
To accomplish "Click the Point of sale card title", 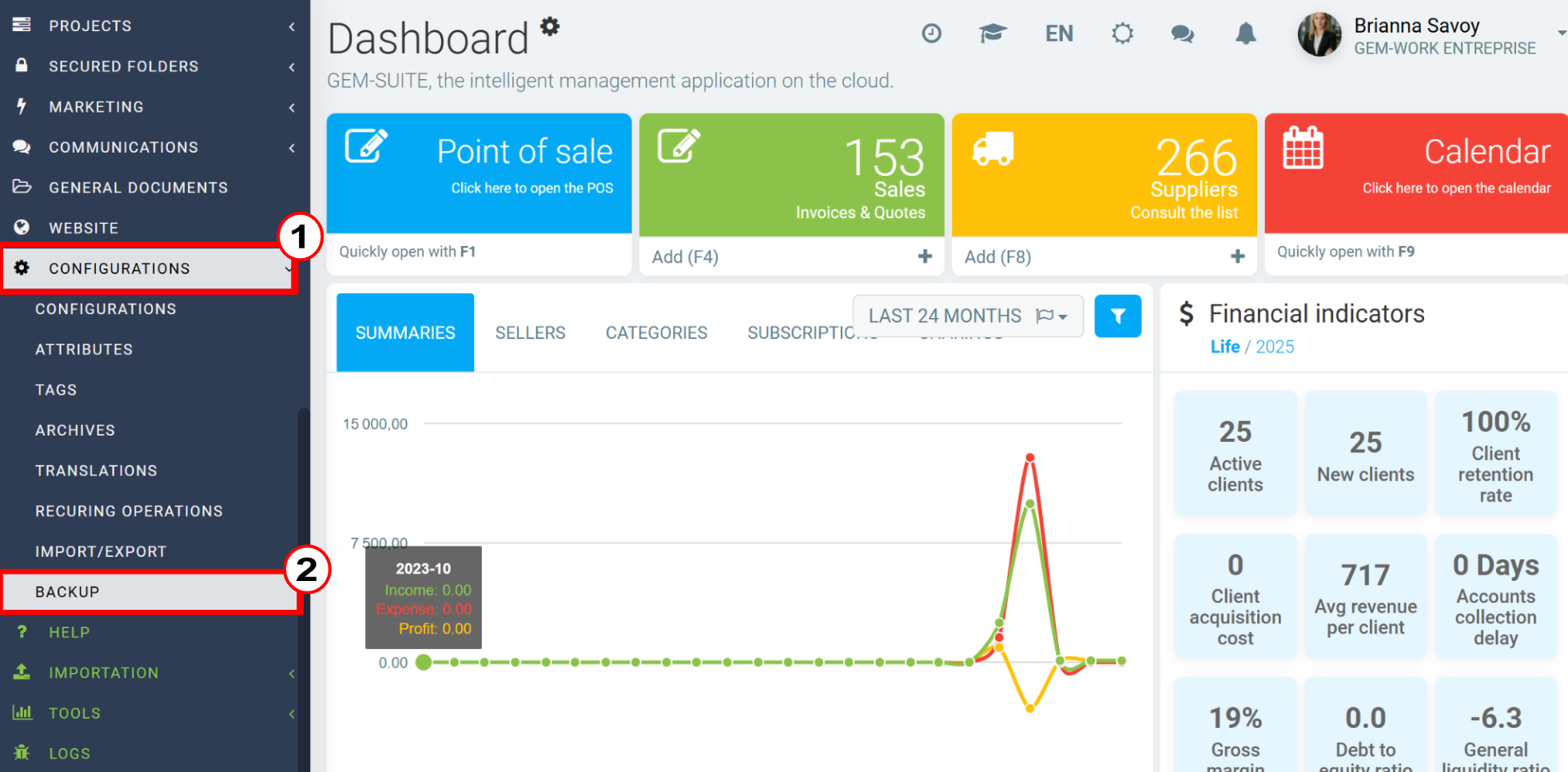I will 524,151.
